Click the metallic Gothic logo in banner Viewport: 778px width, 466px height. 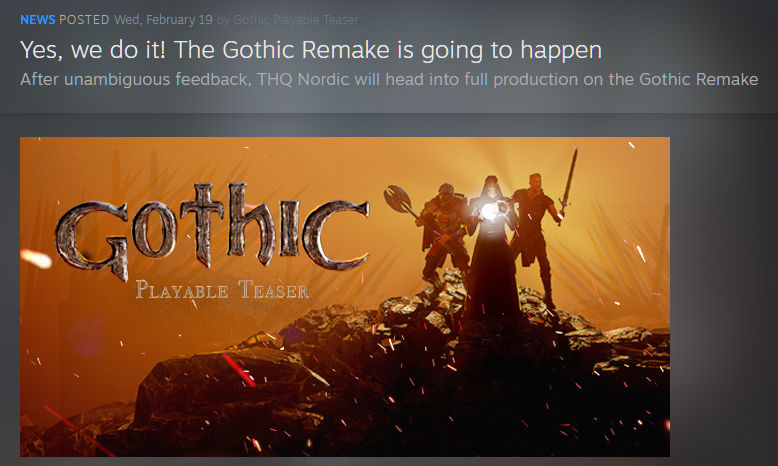pos(212,230)
